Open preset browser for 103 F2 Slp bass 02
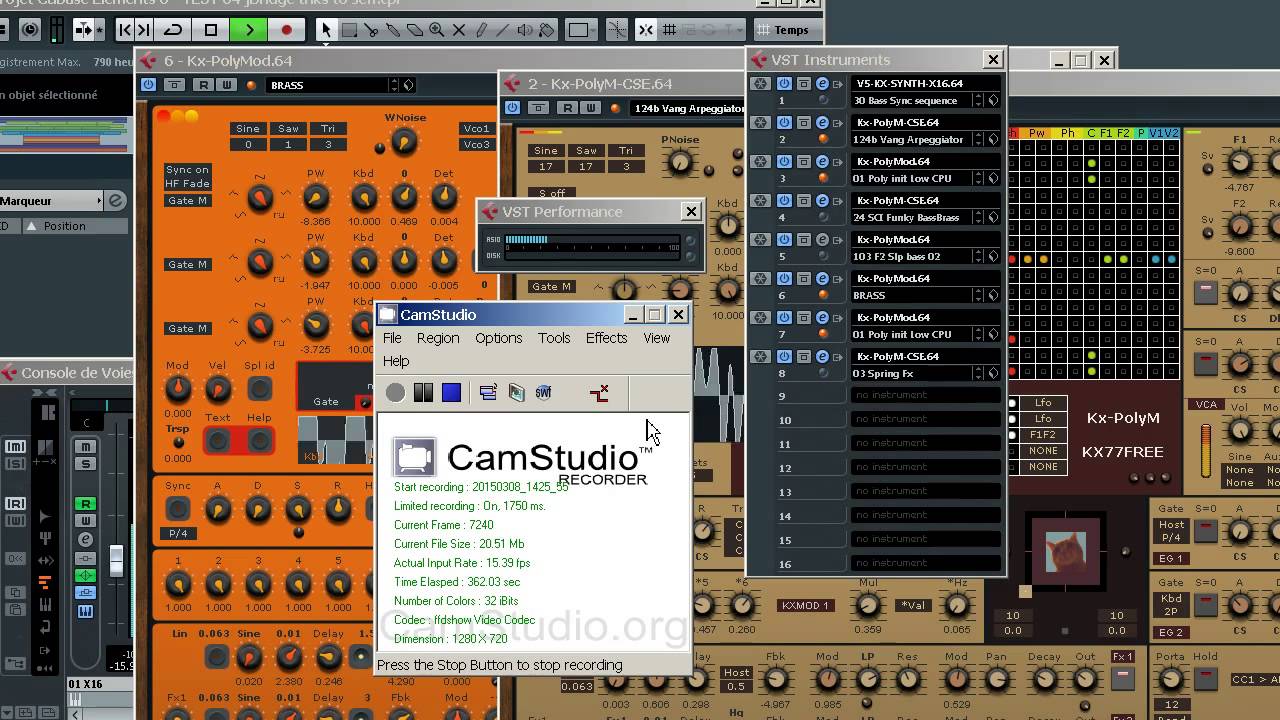The width and height of the screenshot is (1280, 720). coord(993,256)
